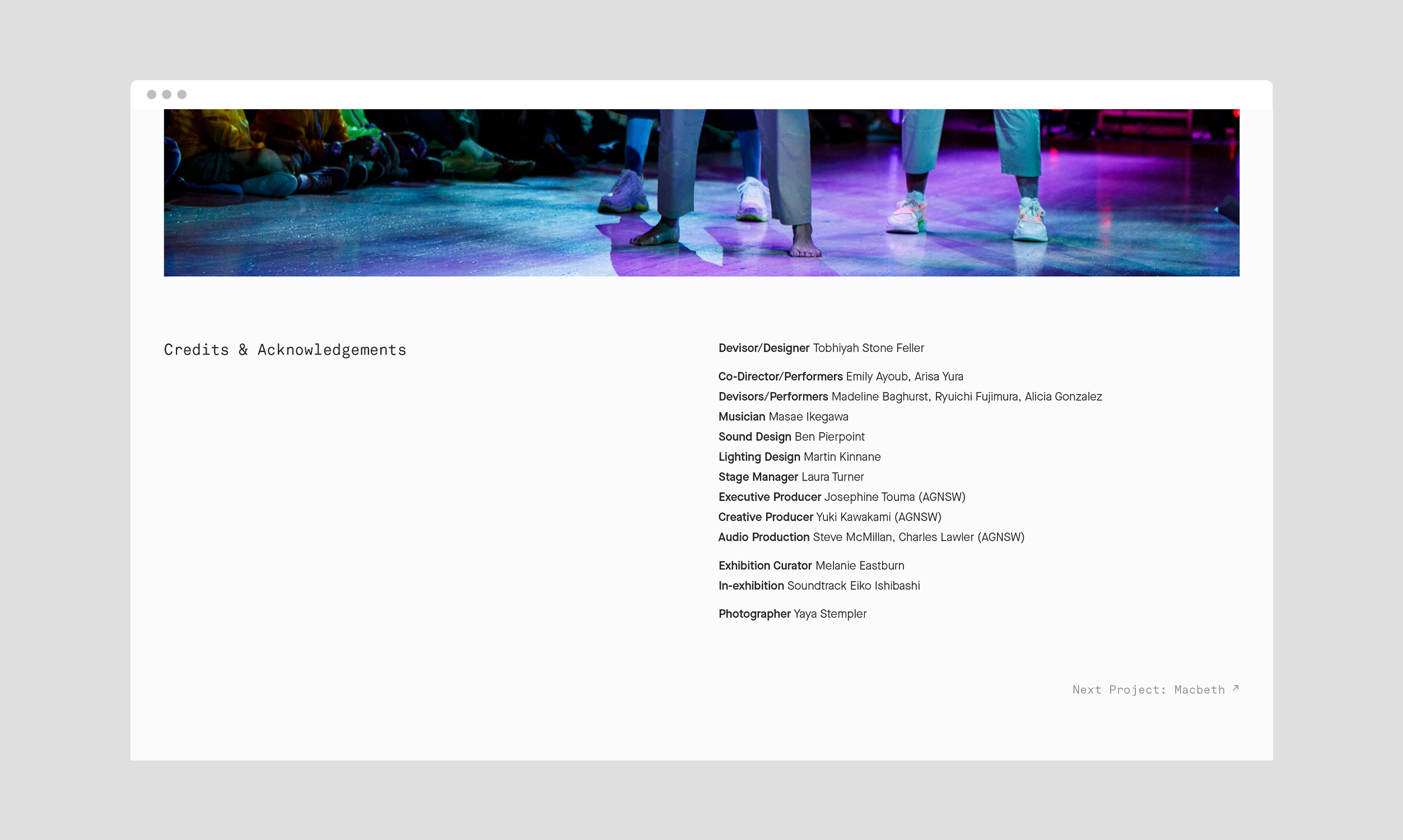Click the third gray window dot
Viewport: 1403px width, 840px height.
coord(181,95)
